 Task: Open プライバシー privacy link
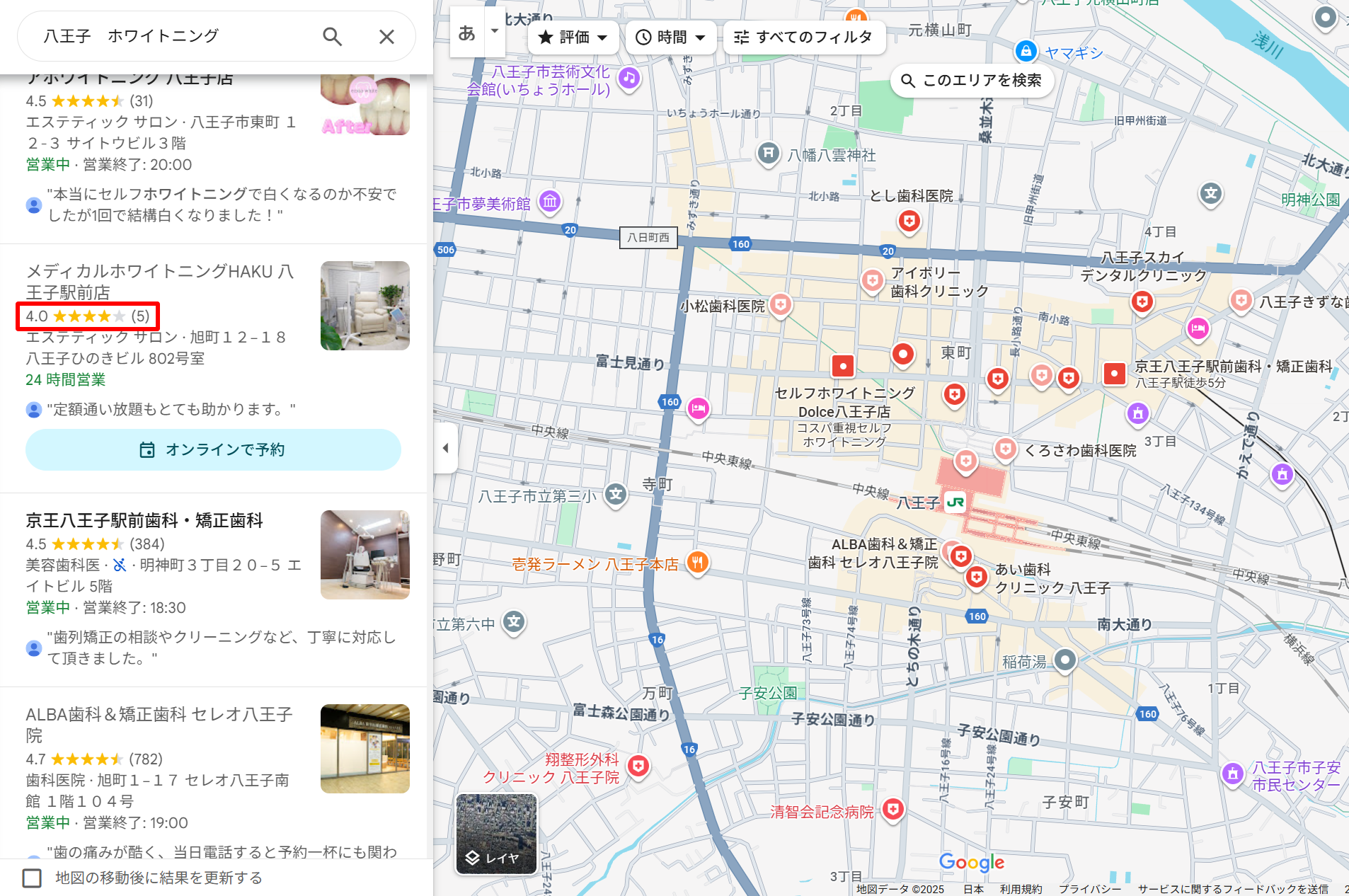tap(1090, 889)
